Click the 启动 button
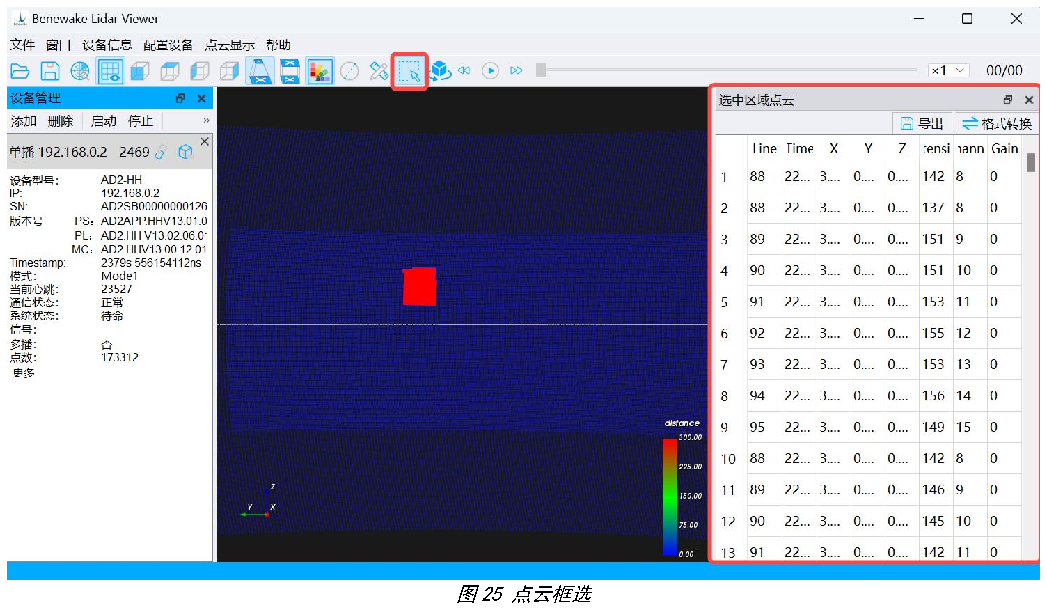The width and height of the screenshot is (1047, 613). 103,121
